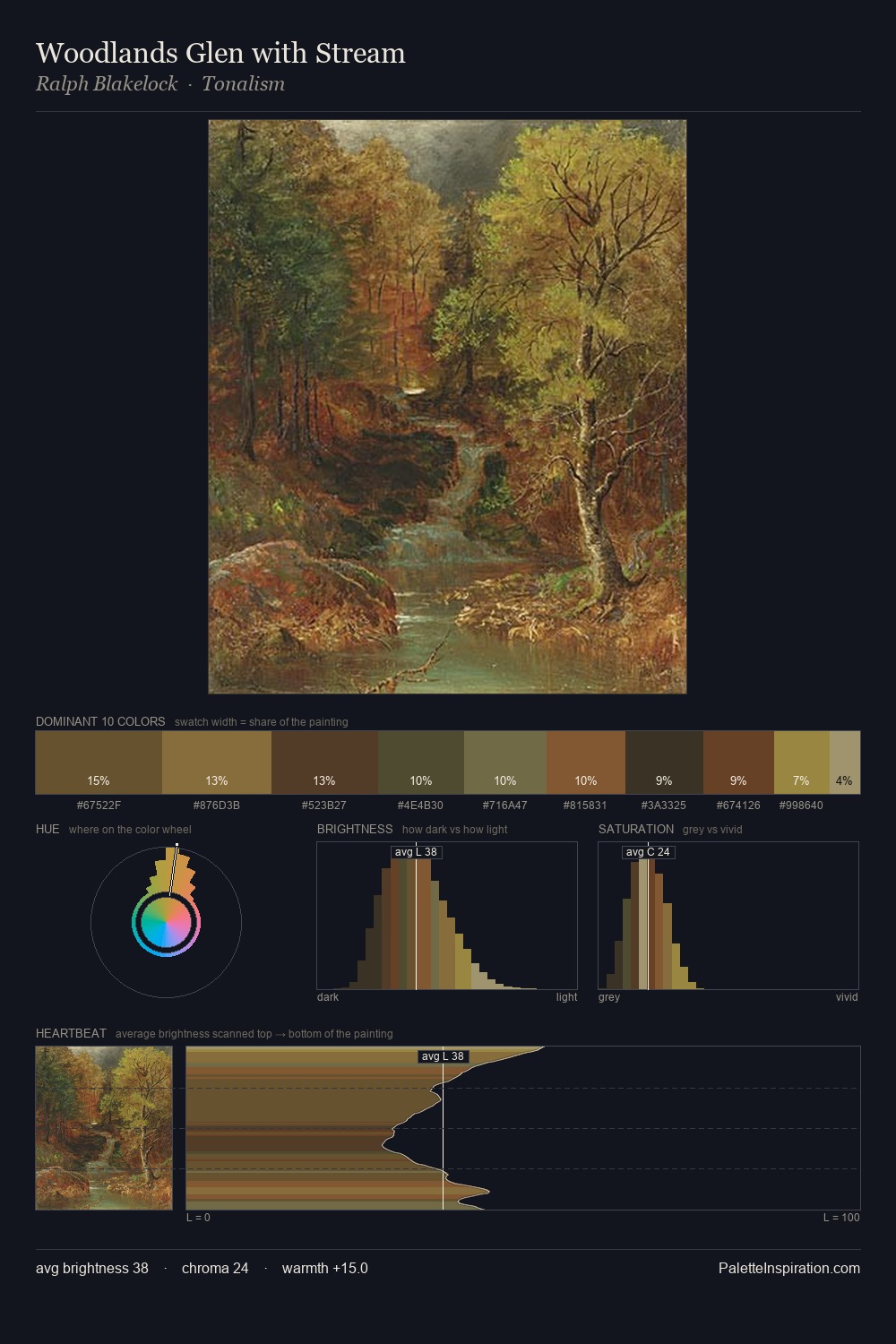
Task: Select the #674126 swatch
Action: click(738, 762)
